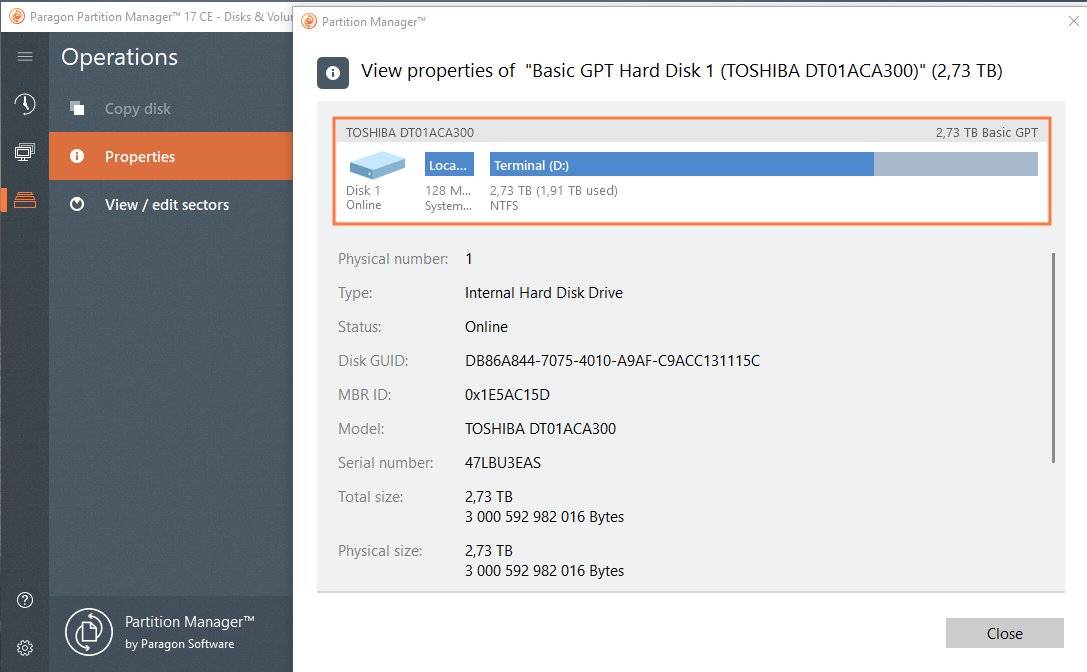Click the NTFS file system label
This screenshot has height=672, width=1087.
point(504,205)
